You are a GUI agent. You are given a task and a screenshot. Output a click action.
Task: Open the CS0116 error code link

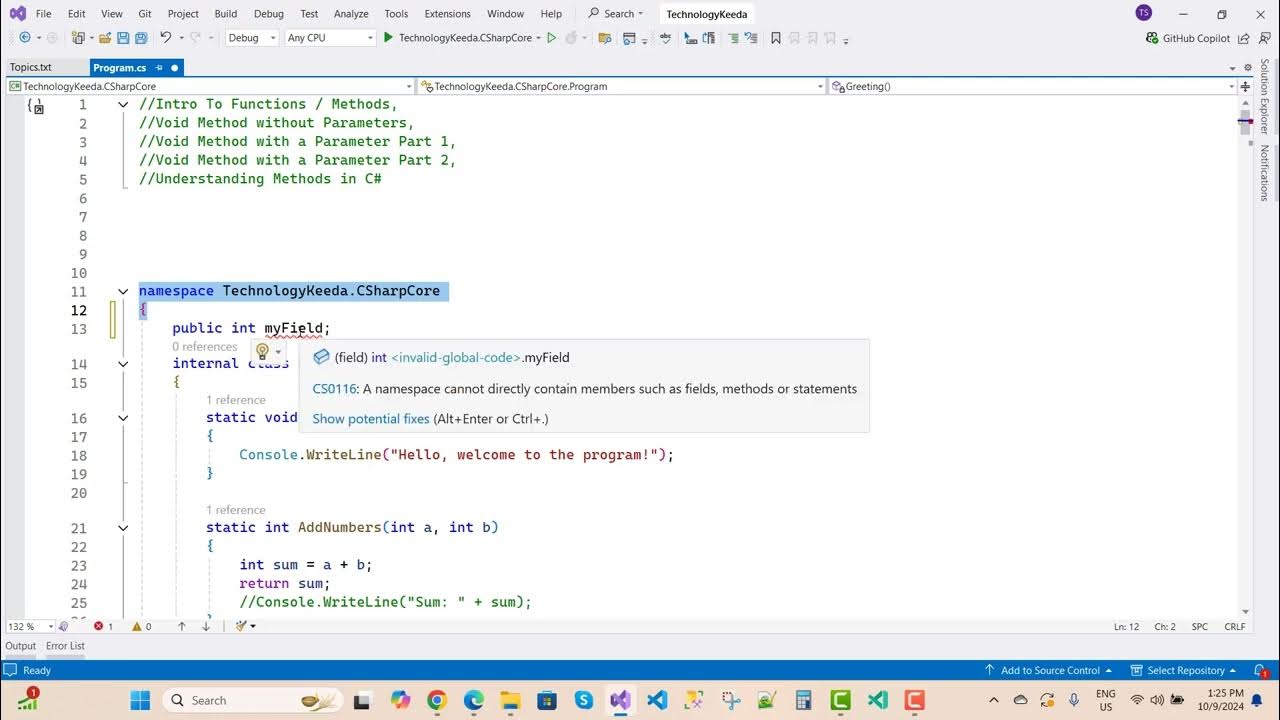point(334,389)
